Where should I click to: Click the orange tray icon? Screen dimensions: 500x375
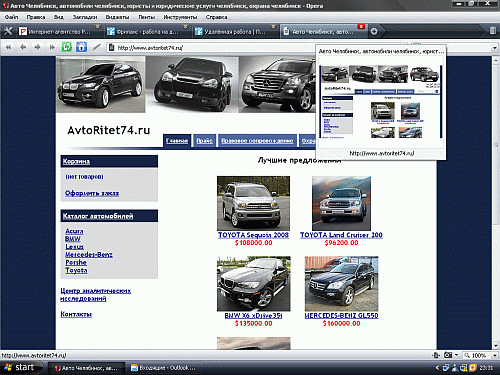(x=472, y=368)
